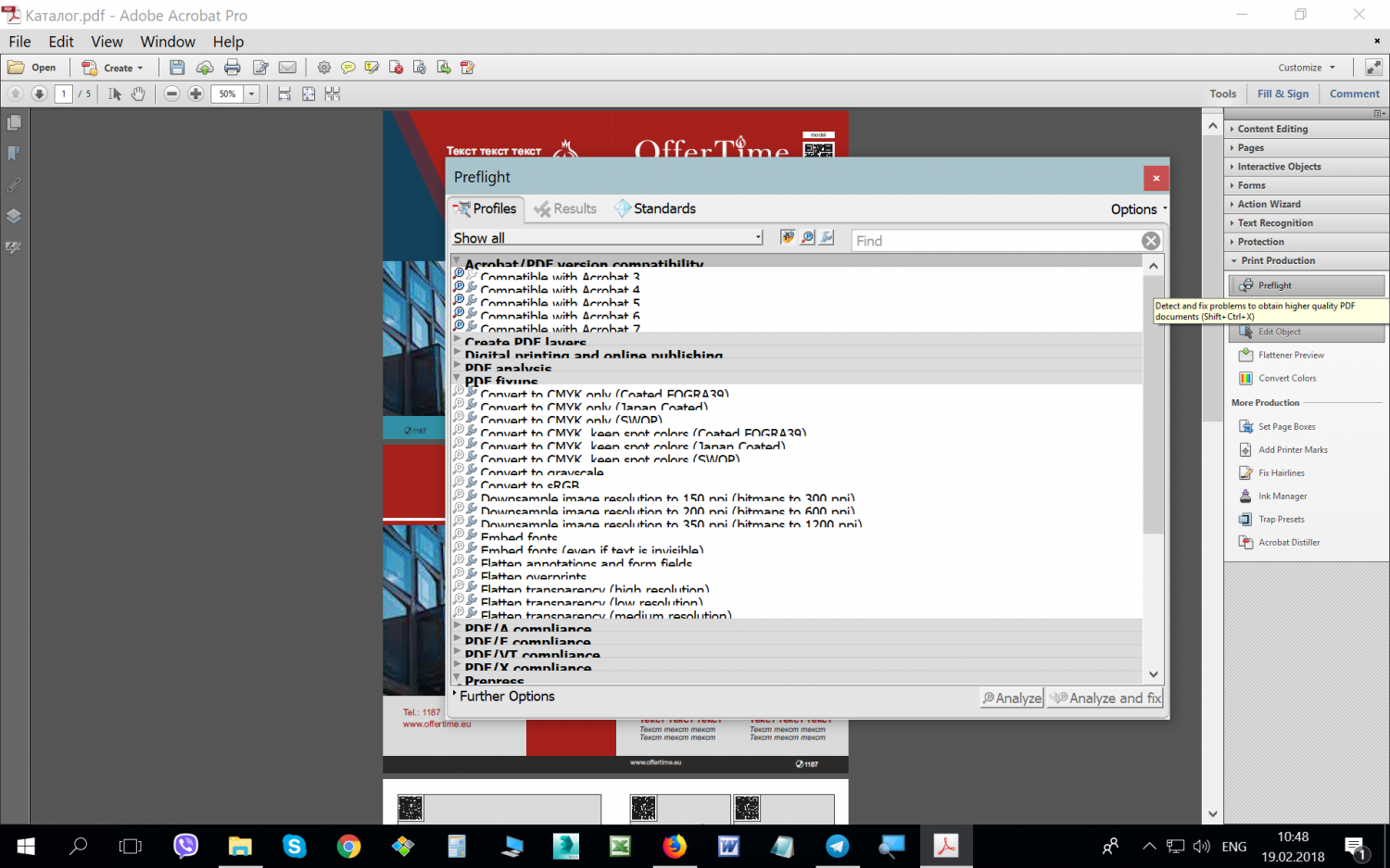Open Convert Colors tool
Screen dimensions: 1390x868
[1278, 378]
